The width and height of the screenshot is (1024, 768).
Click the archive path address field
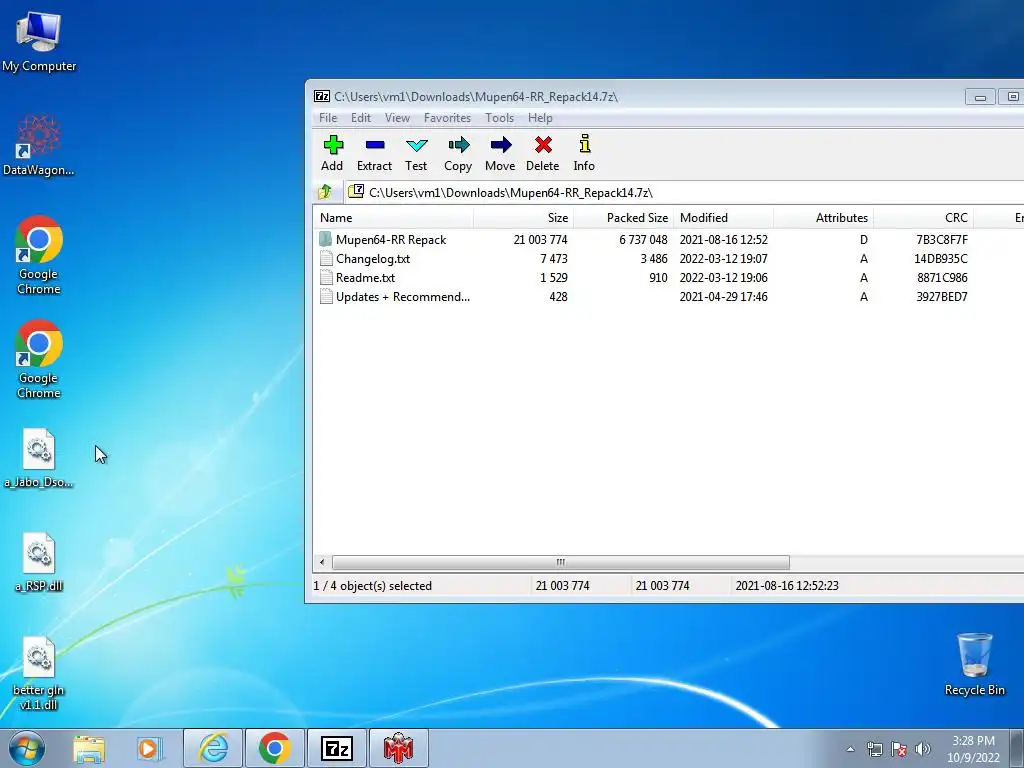pyautogui.click(x=684, y=192)
